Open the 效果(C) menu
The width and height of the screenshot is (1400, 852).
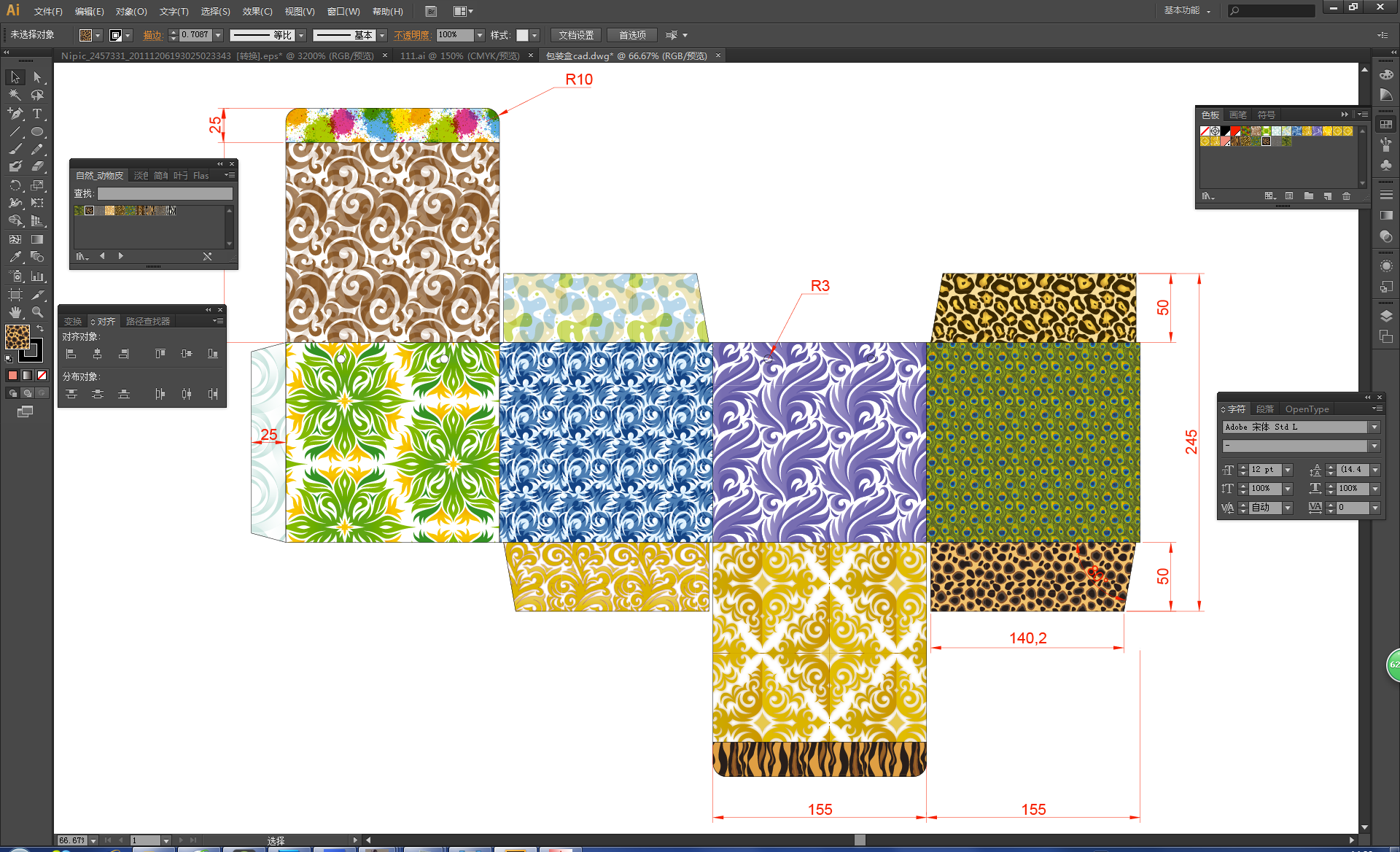tap(257, 11)
